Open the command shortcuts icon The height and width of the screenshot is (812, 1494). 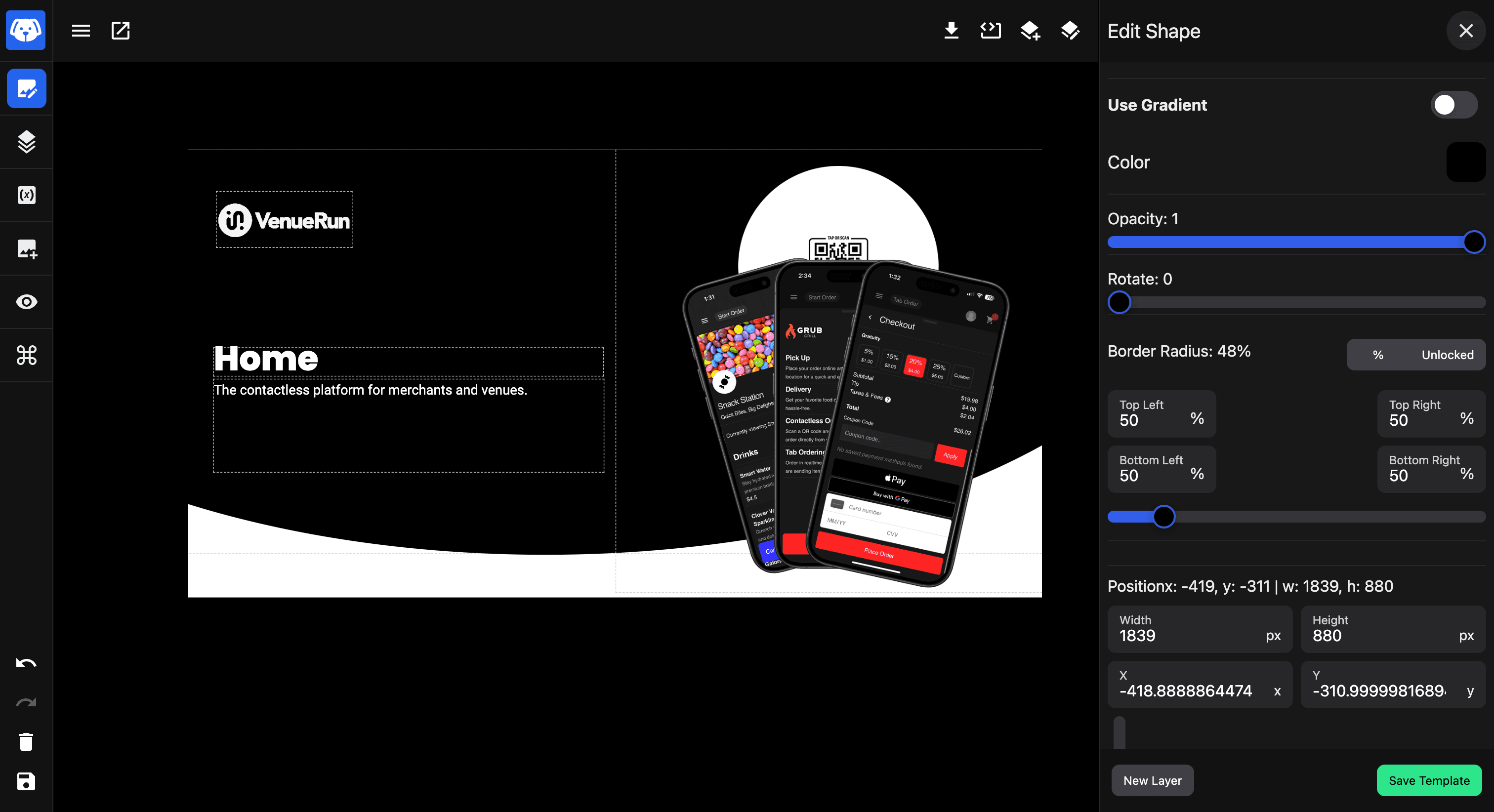point(27,355)
